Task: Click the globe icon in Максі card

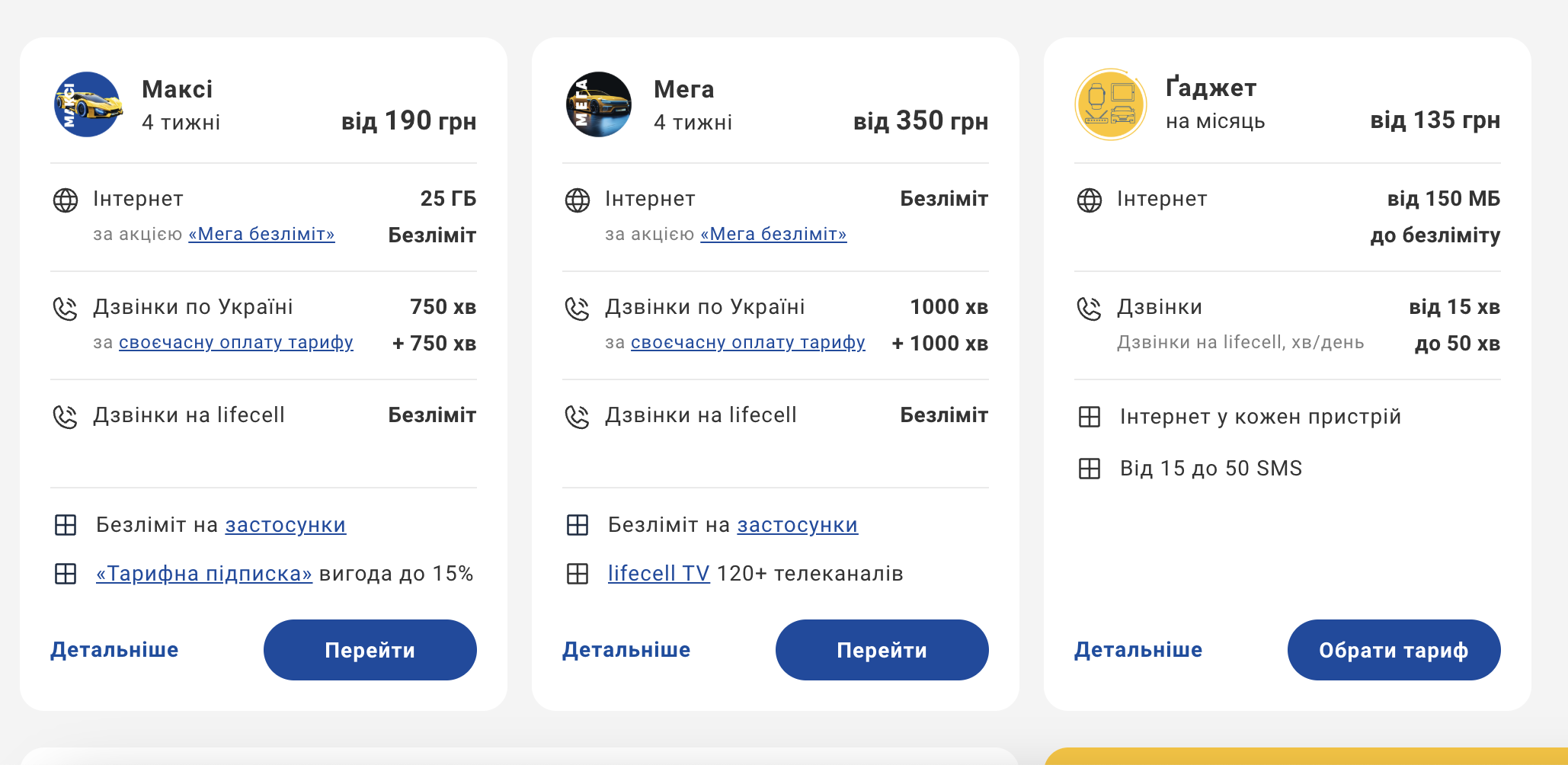Action: [x=66, y=200]
